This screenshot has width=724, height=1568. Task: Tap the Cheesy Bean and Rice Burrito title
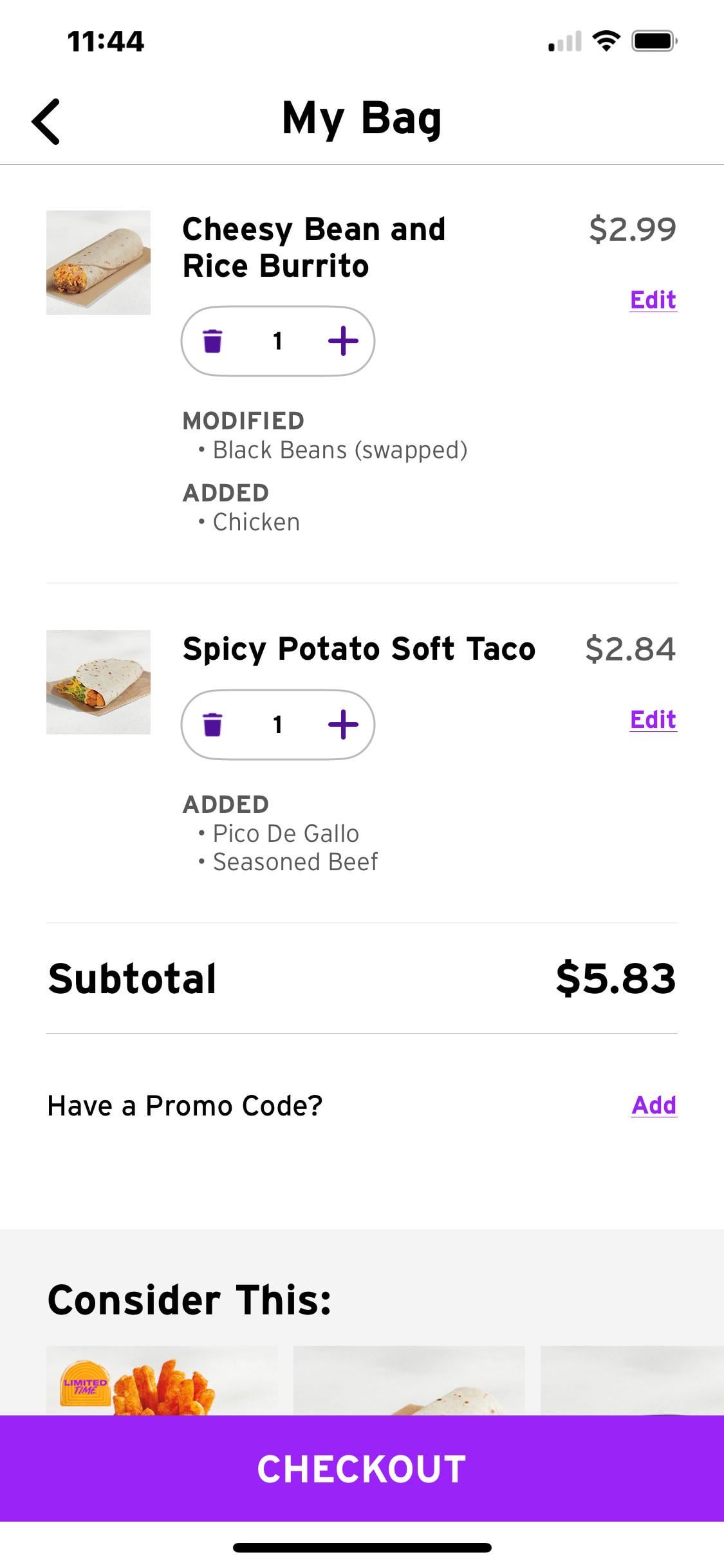coord(313,247)
